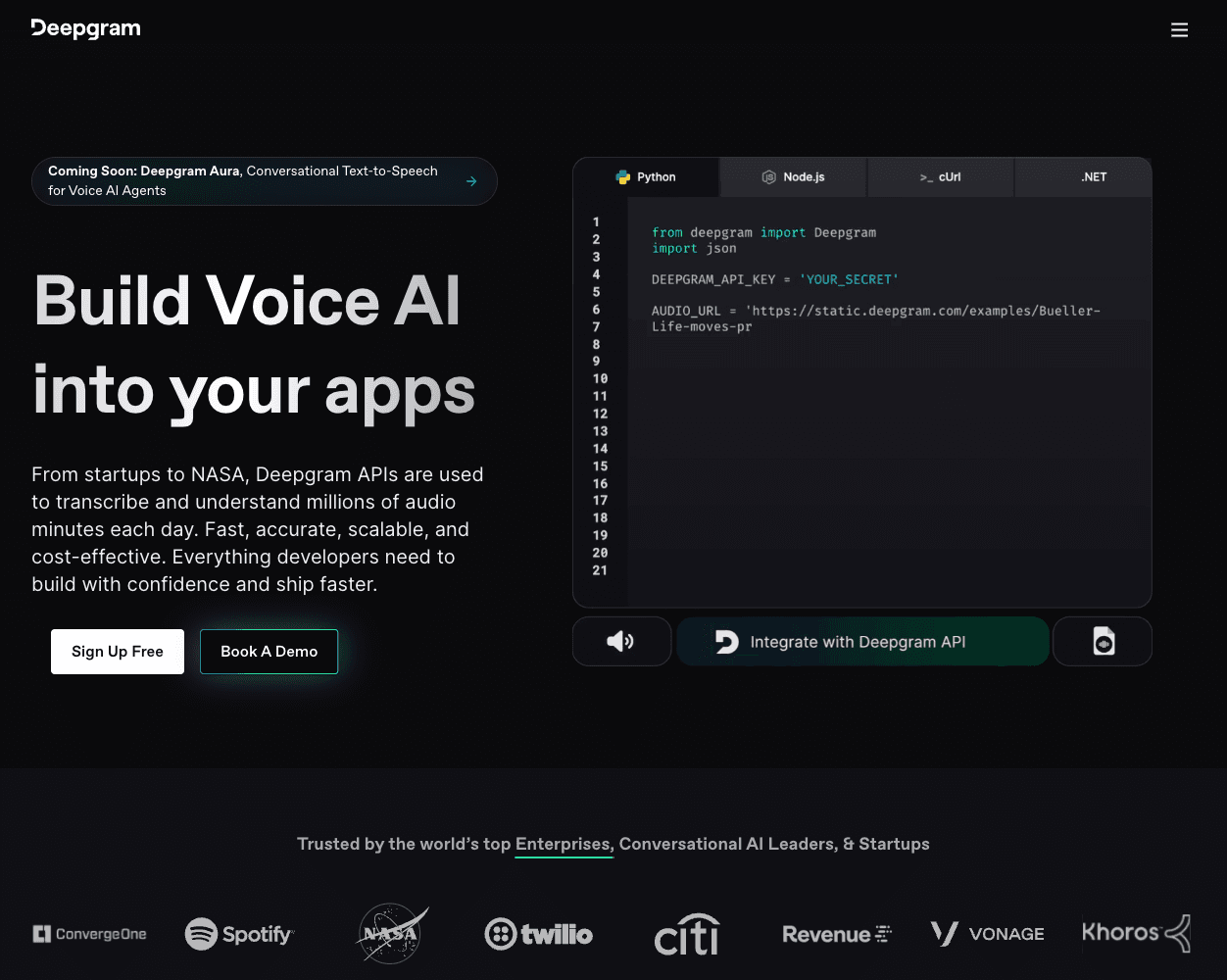Click the Khoros logo
The image size is (1227, 980).
1137,933
